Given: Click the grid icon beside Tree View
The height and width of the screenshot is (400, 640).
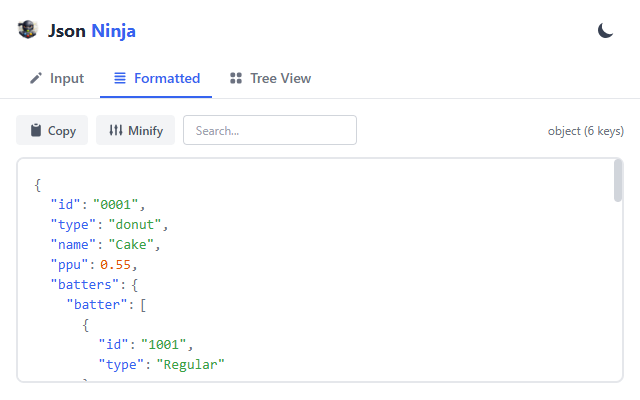Looking at the screenshot, I should 236,78.
